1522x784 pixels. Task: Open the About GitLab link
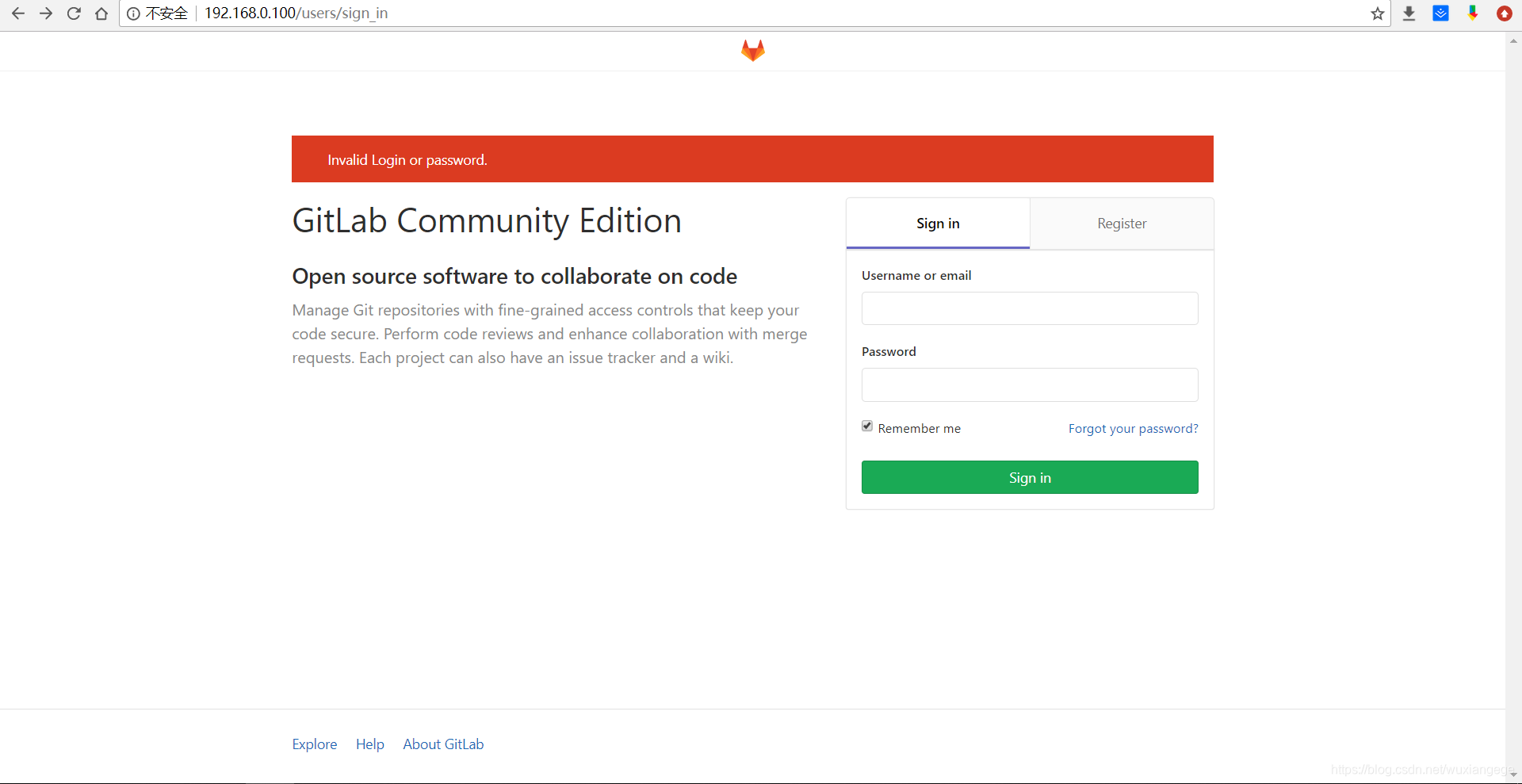pos(443,744)
